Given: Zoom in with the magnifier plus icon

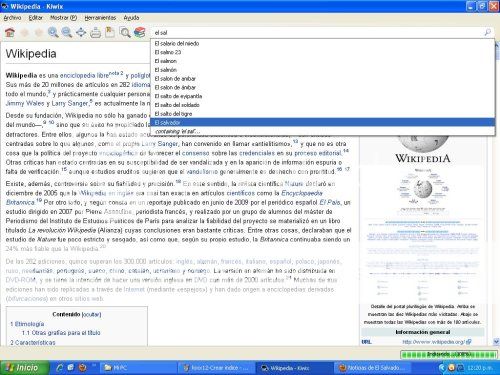Looking at the screenshot, I should click(x=53, y=32).
